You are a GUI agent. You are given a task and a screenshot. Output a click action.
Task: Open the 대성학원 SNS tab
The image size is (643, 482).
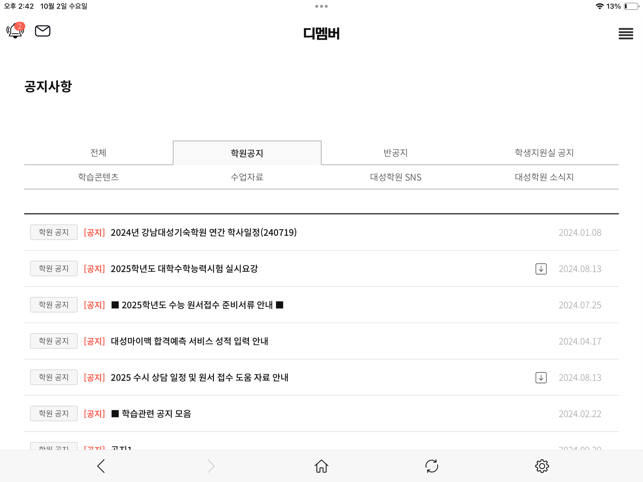(x=395, y=177)
